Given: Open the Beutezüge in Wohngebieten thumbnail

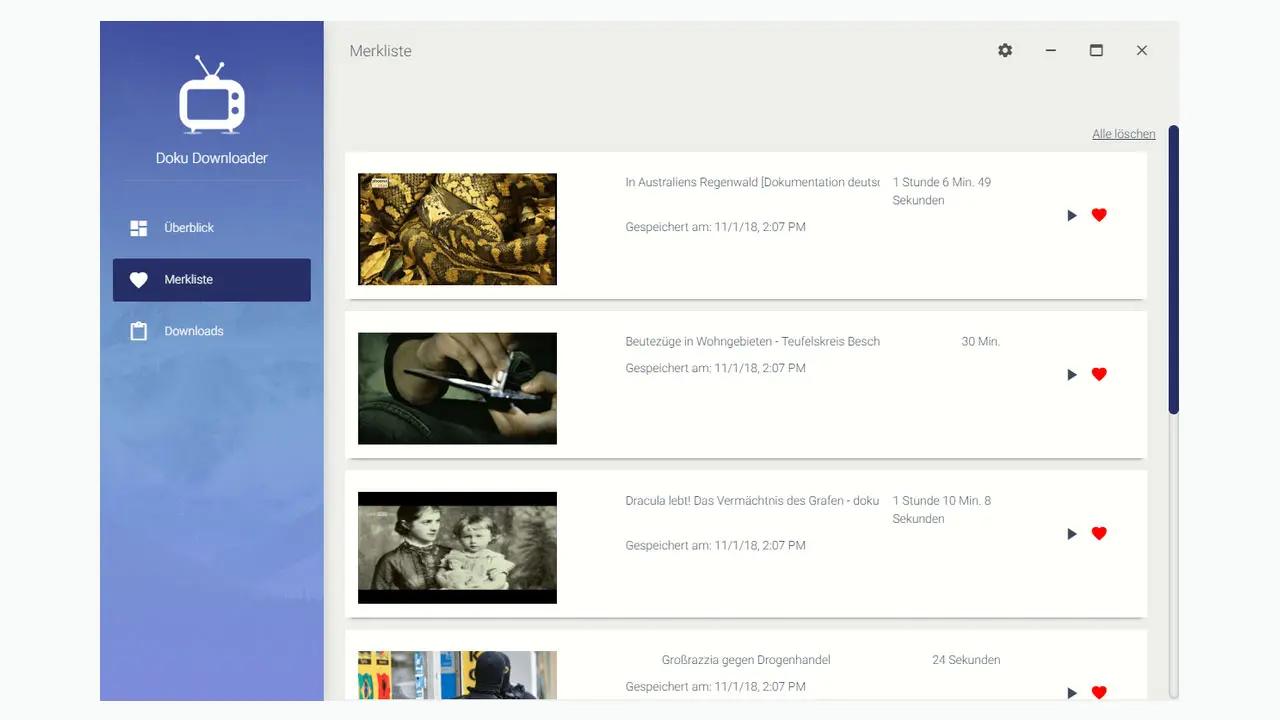Looking at the screenshot, I should pyautogui.click(x=457, y=388).
